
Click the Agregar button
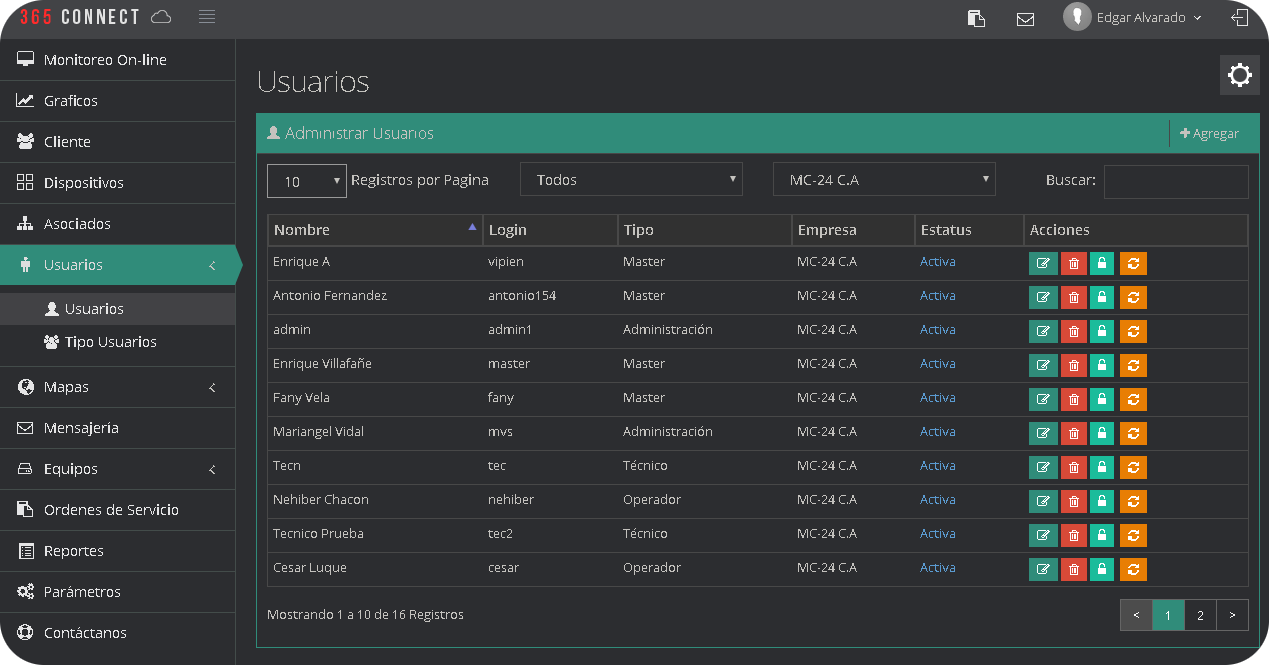click(x=1210, y=134)
